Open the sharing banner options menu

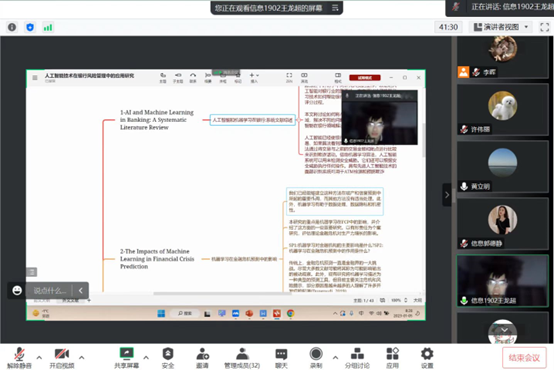(335, 8)
